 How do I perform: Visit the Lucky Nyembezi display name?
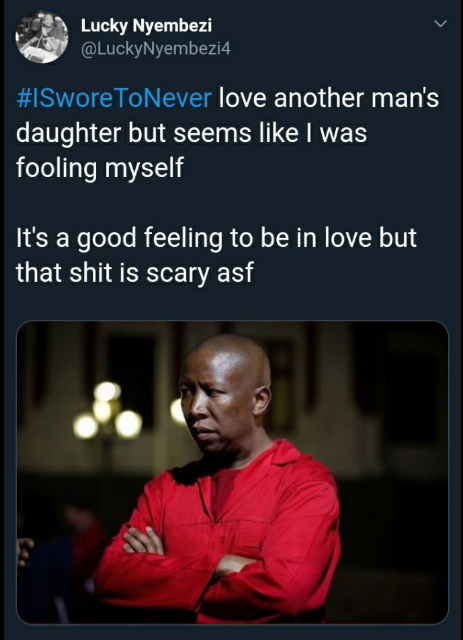(x=146, y=26)
